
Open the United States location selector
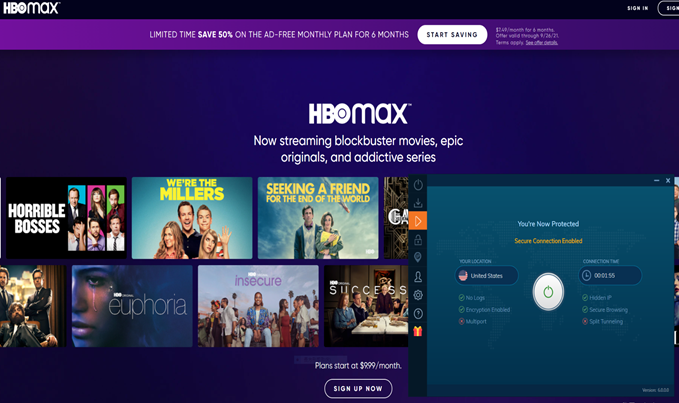point(486,275)
